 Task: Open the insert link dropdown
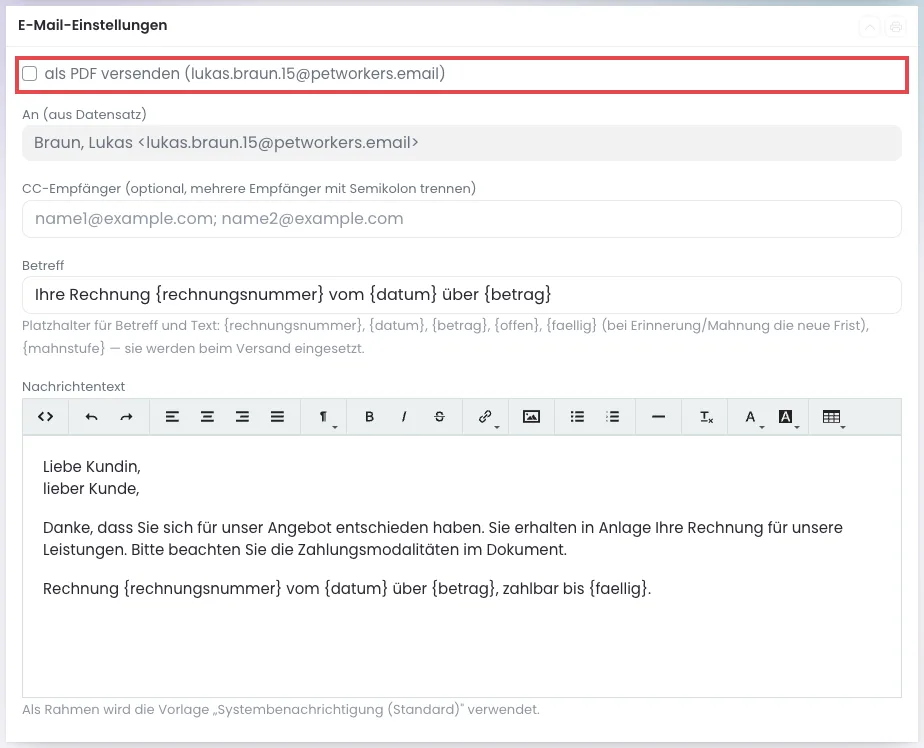pos(486,417)
